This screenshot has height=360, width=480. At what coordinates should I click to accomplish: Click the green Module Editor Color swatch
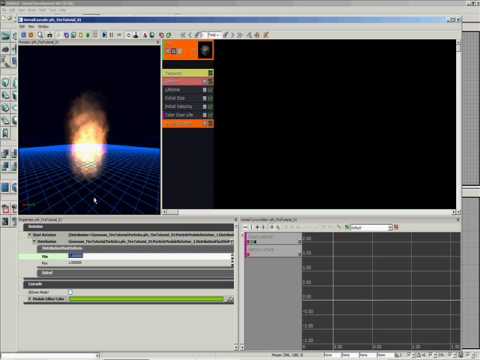tap(147, 299)
